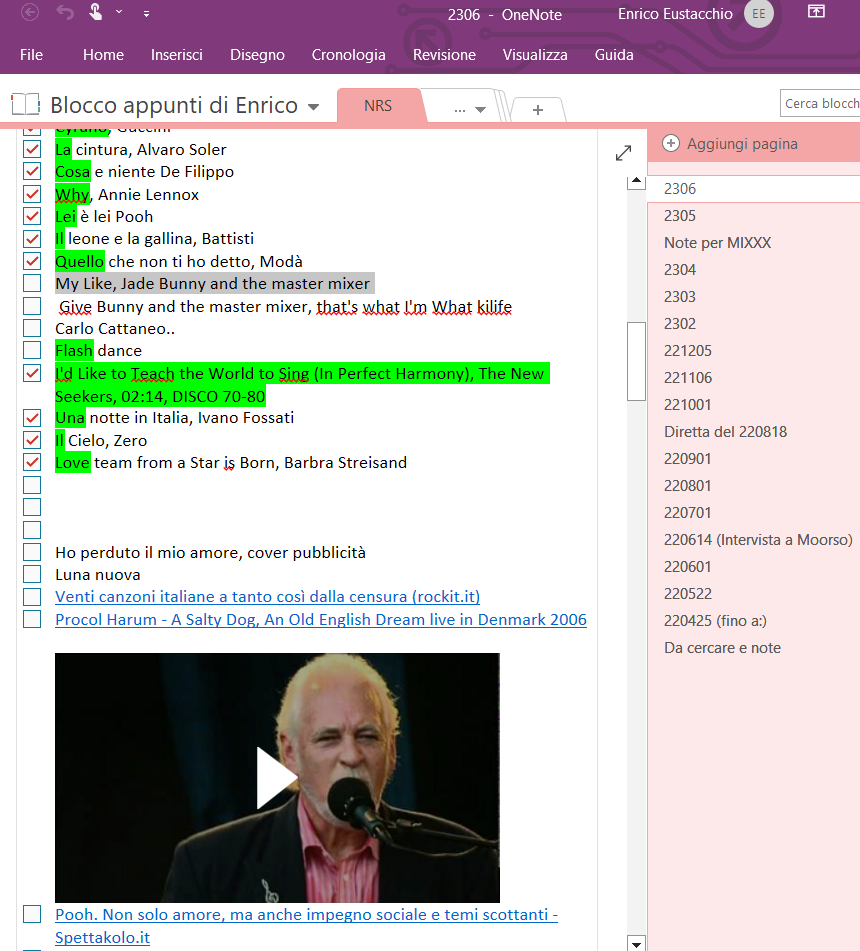Open the Guida ribbon tab
860x951 pixels.
pos(614,55)
